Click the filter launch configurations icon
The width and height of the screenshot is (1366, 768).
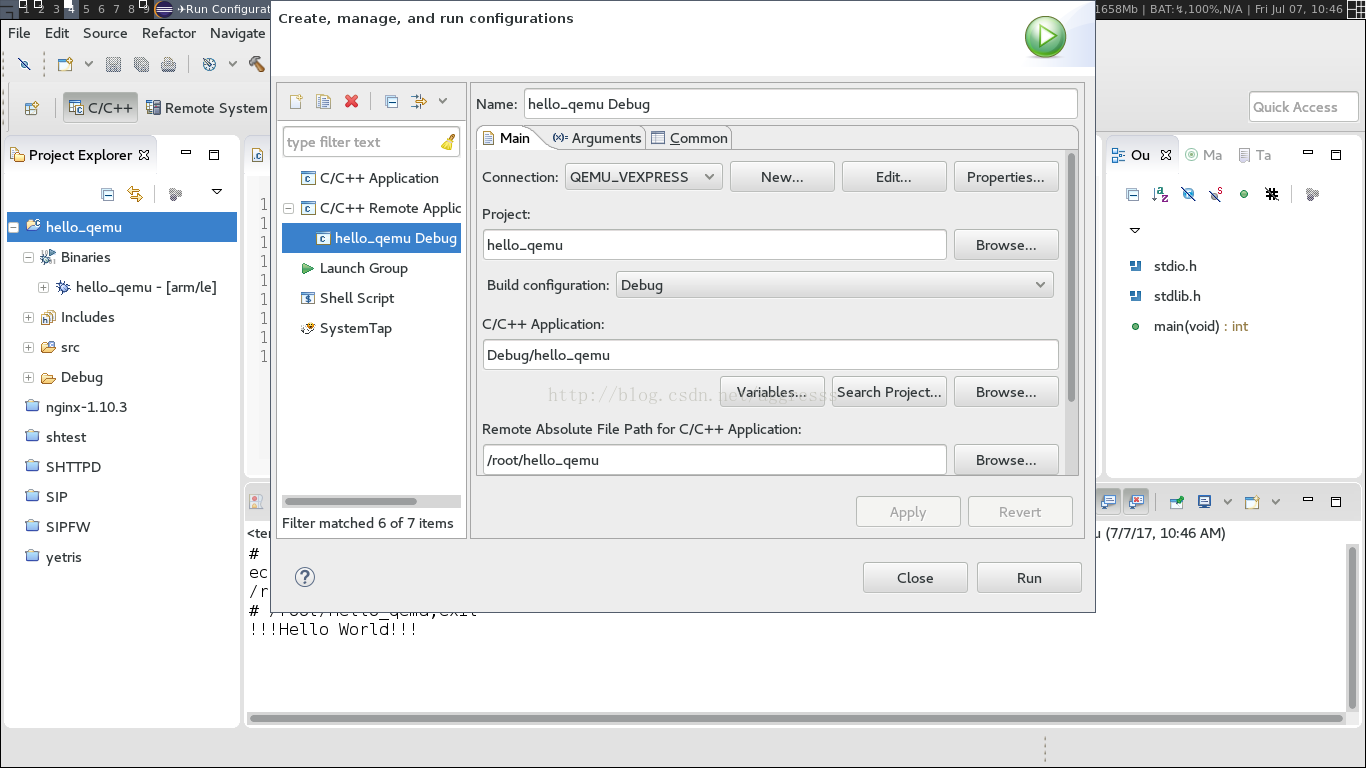pos(419,101)
